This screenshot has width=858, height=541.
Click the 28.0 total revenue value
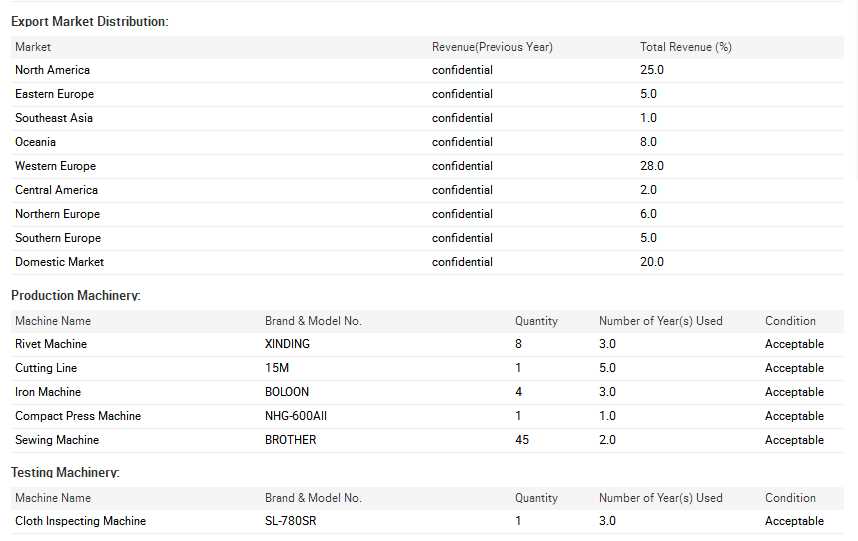(x=652, y=166)
